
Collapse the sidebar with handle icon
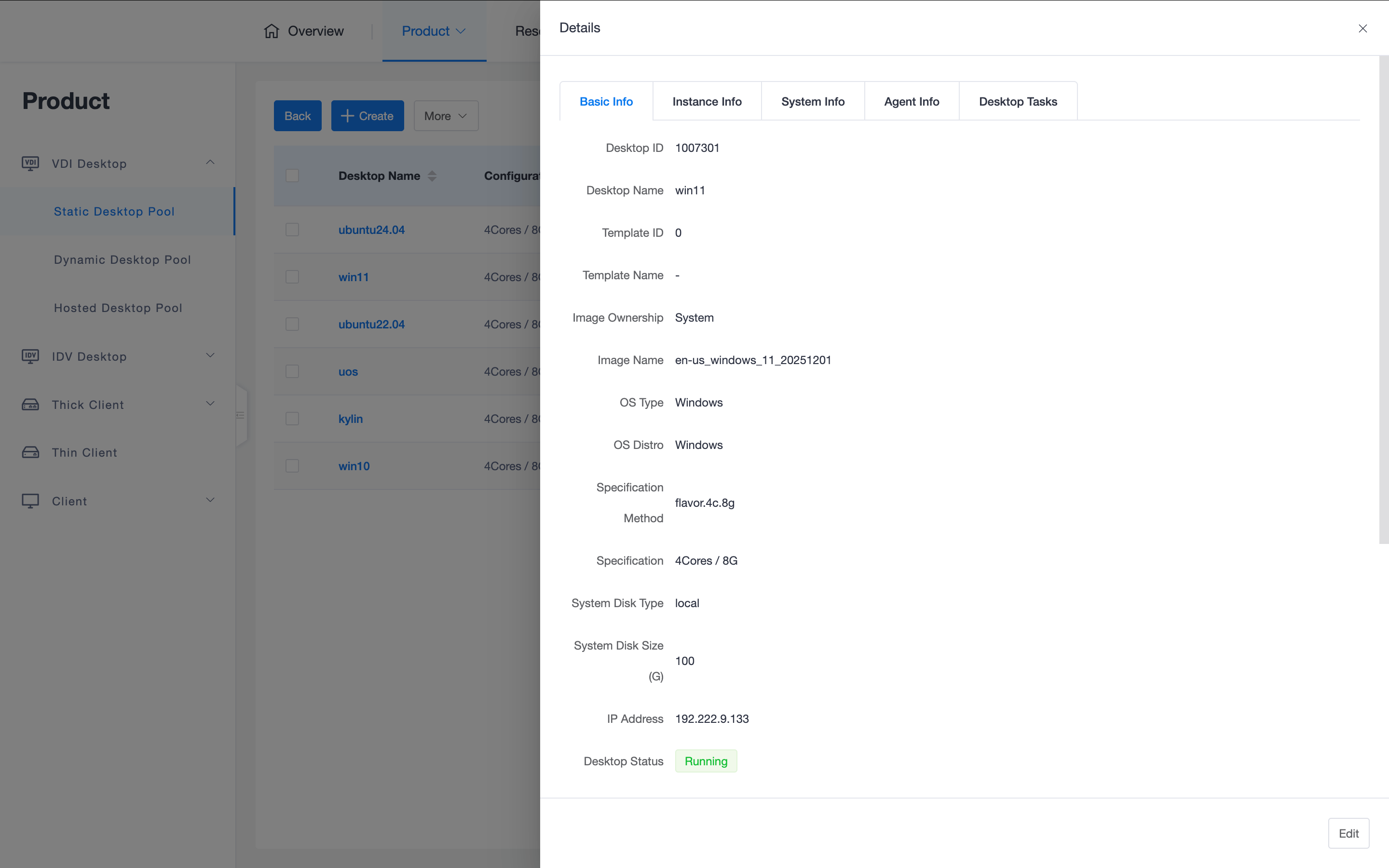[241, 415]
